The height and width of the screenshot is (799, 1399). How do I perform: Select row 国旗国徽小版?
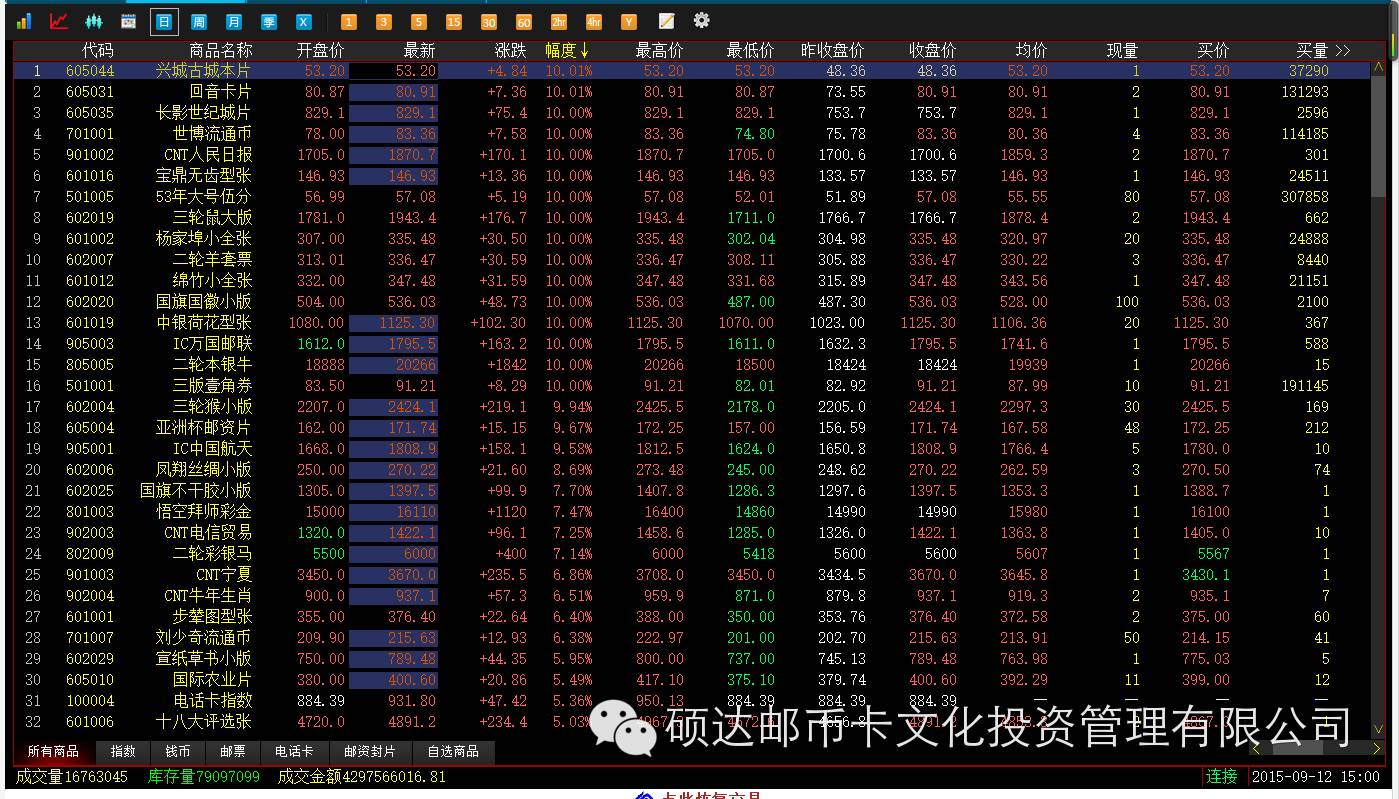tap(691, 302)
